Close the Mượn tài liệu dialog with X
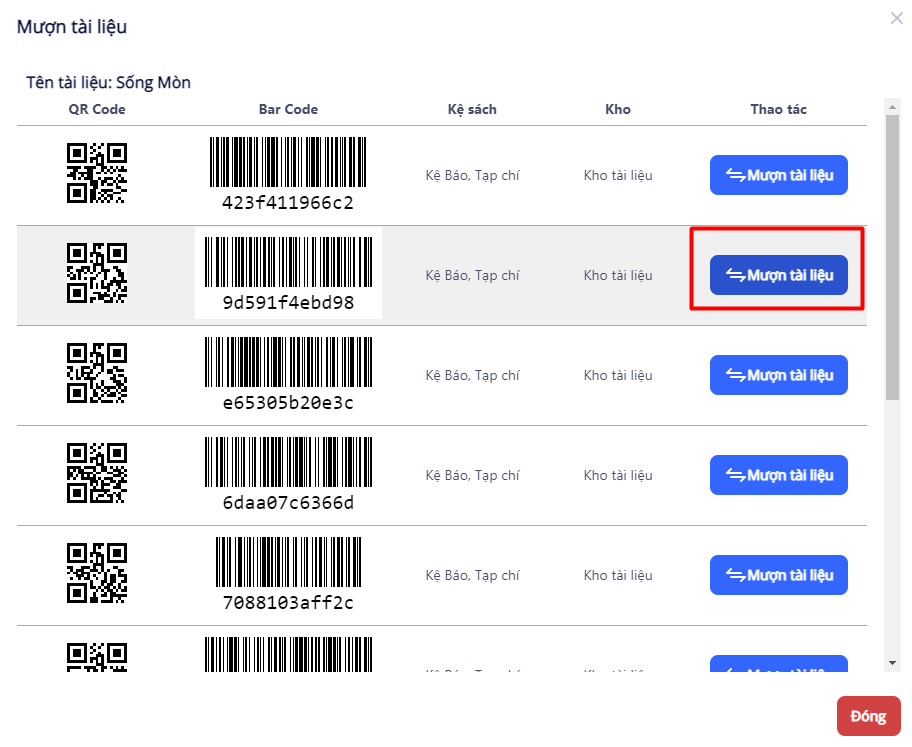This screenshot has width=912, height=747. (x=896, y=18)
